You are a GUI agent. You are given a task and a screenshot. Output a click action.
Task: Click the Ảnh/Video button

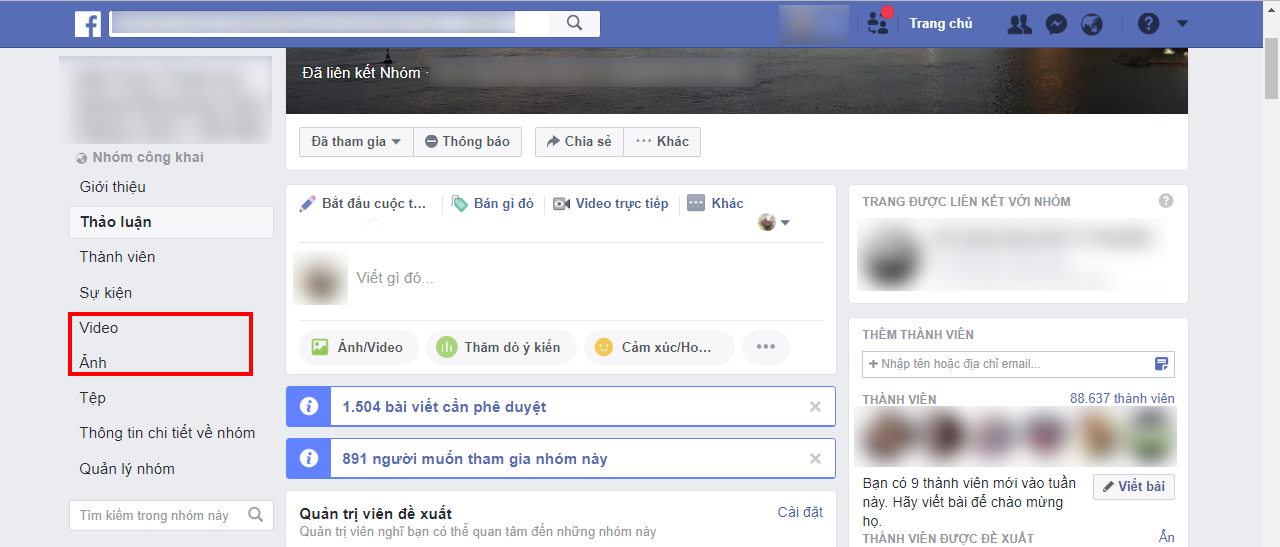[358, 347]
